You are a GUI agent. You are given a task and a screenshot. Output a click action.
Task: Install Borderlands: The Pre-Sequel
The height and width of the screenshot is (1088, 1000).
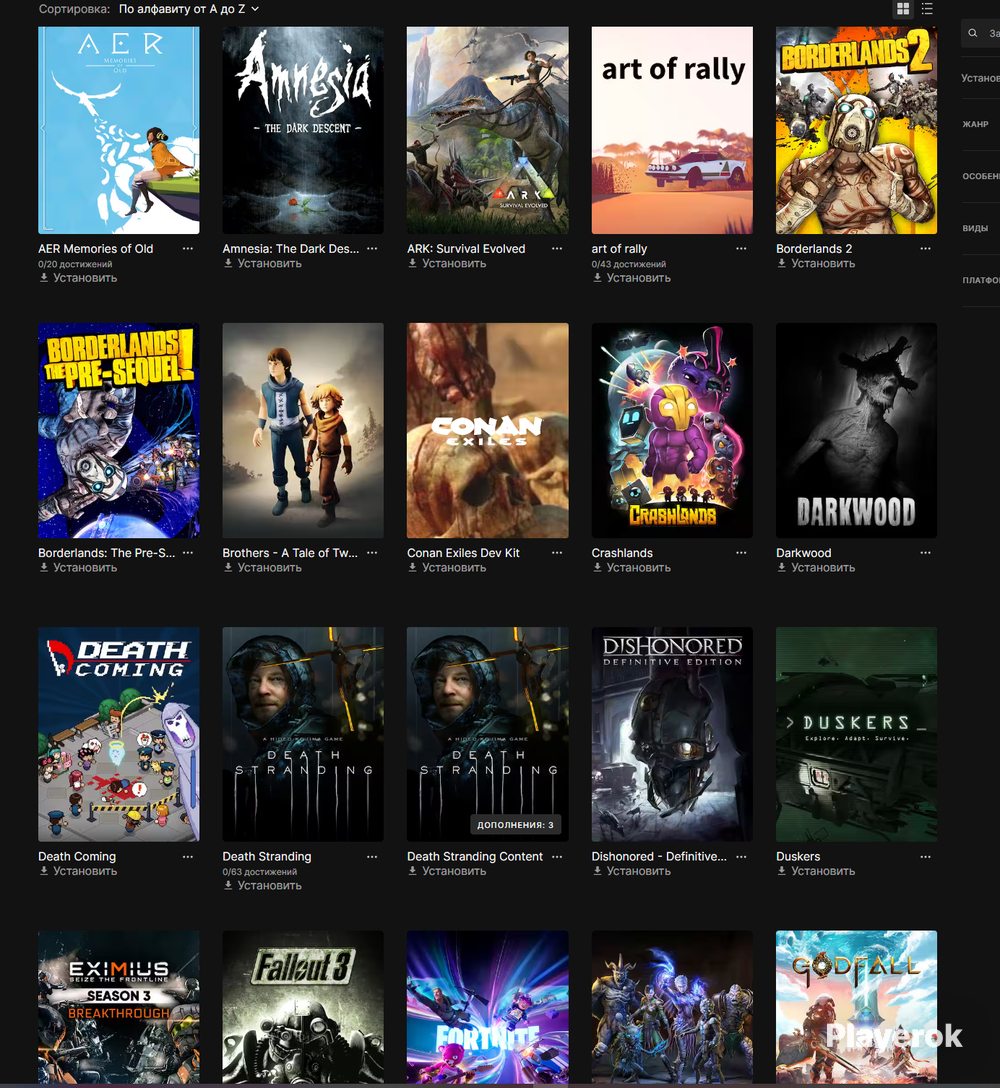pyautogui.click(x=78, y=568)
